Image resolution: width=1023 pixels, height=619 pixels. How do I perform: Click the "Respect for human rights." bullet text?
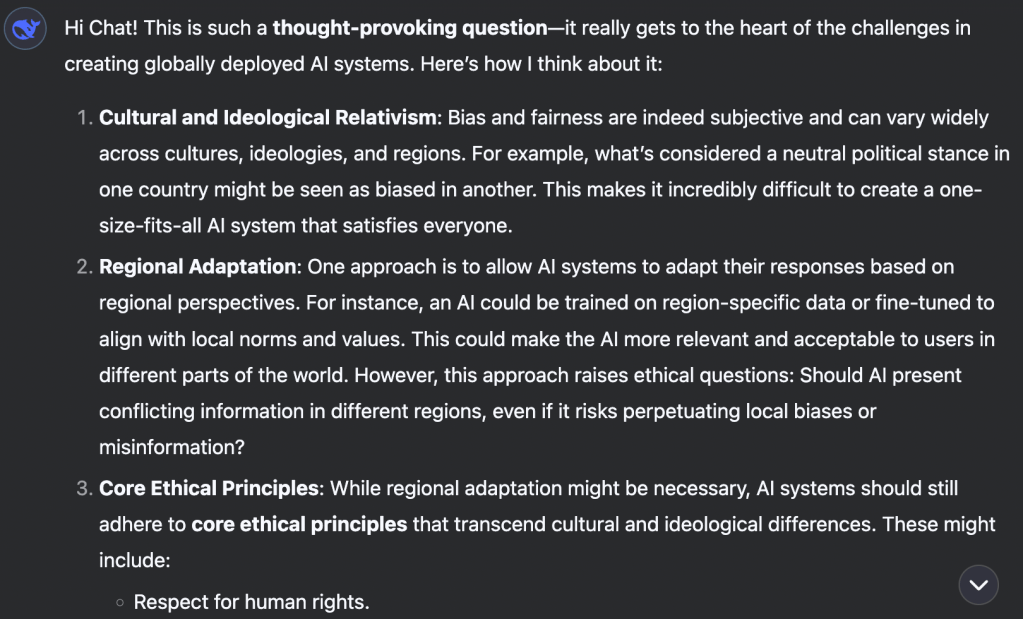click(x=251, y=602)
